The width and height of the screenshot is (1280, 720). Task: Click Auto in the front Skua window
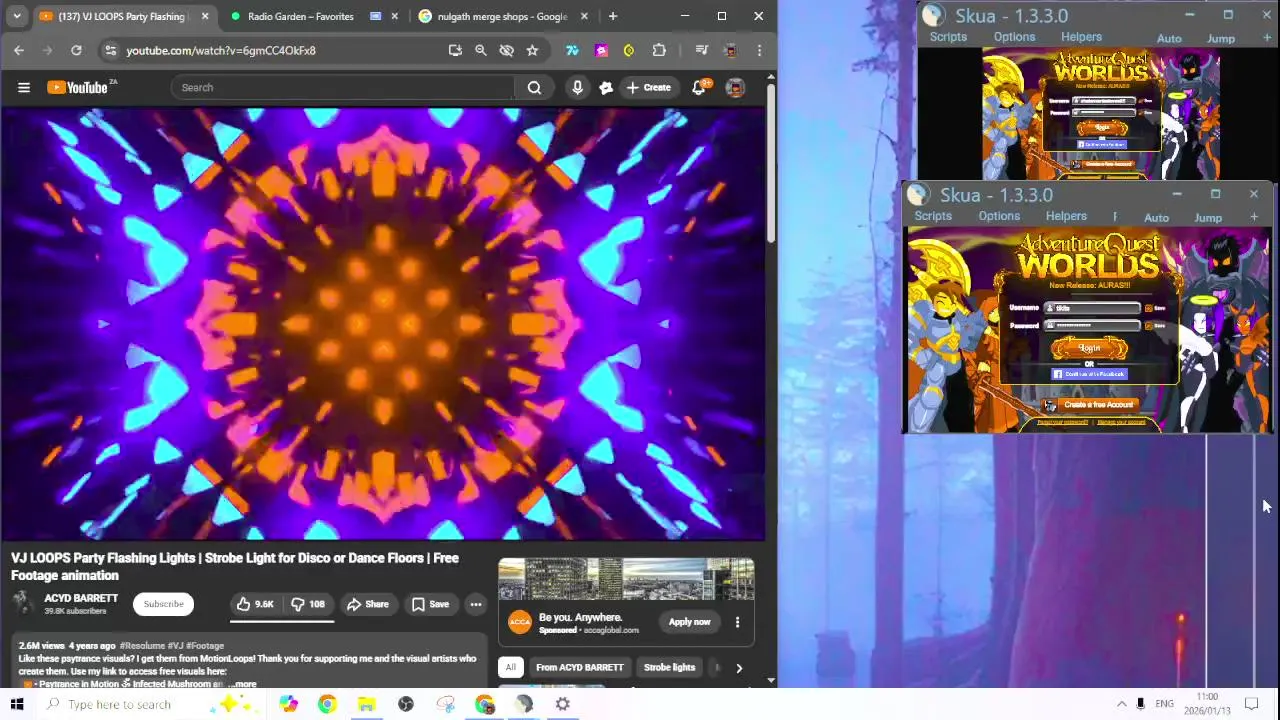coord(1156,218)
